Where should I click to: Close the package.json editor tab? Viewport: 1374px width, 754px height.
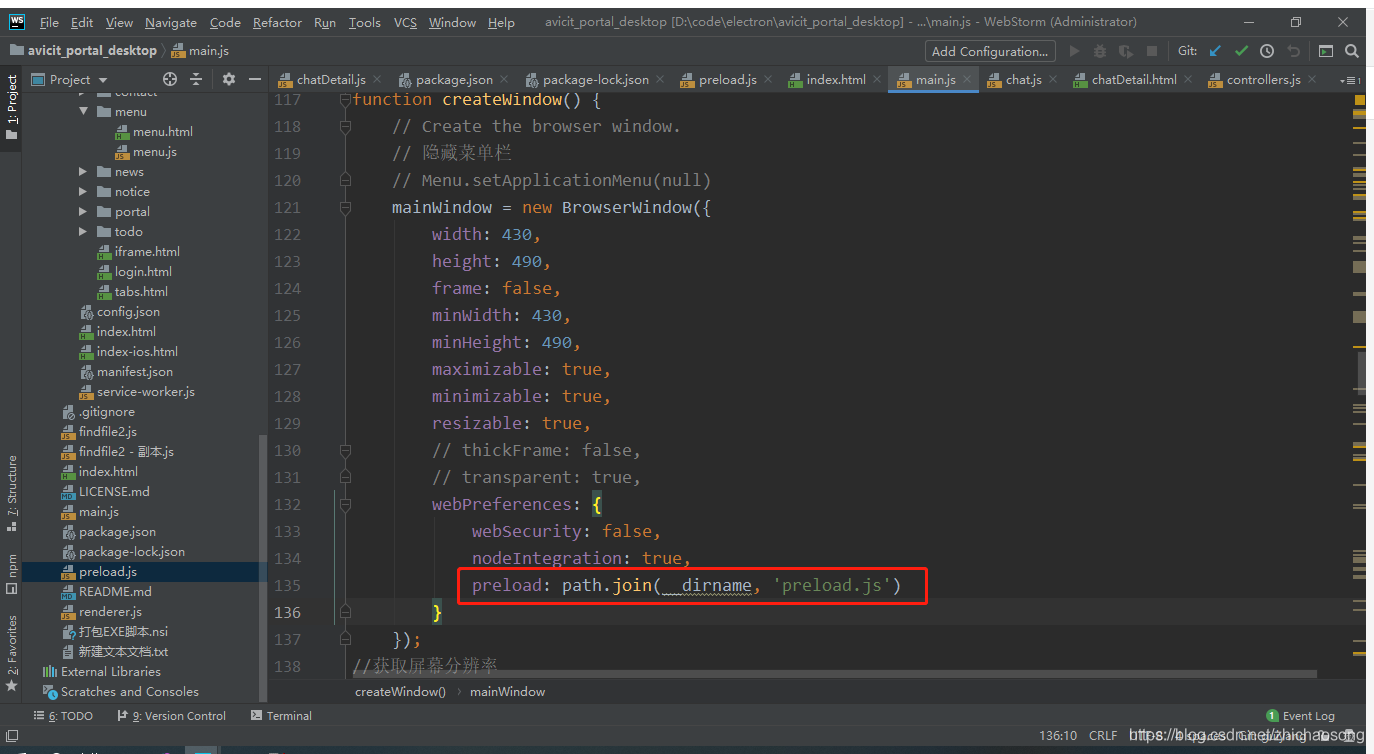click(x=503, y=79)
